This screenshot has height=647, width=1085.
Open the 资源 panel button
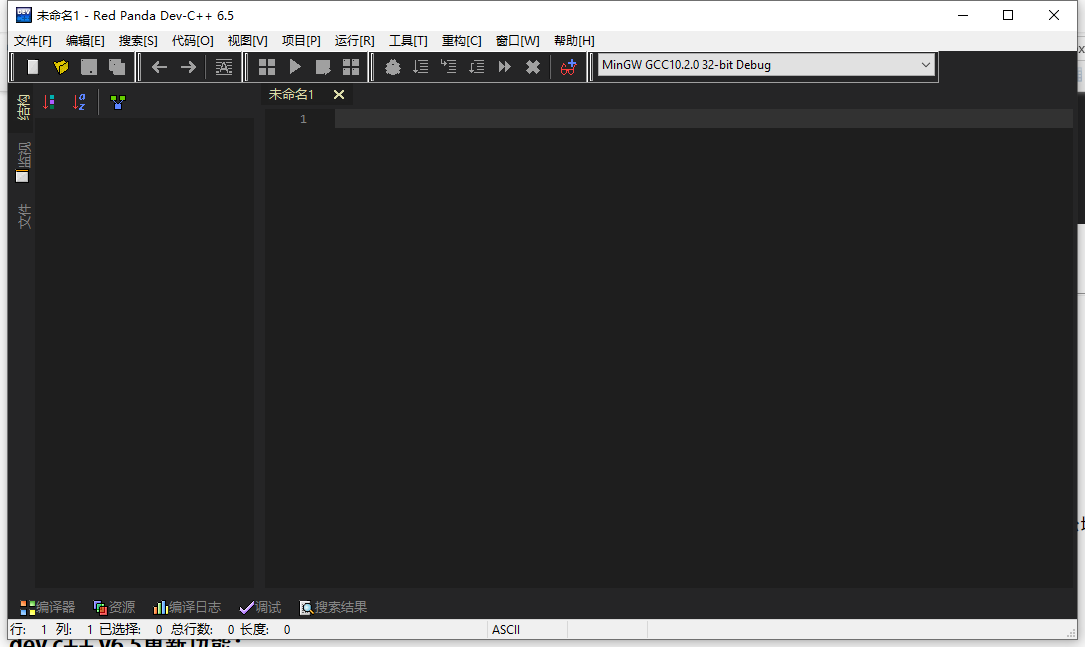(113, 606)
